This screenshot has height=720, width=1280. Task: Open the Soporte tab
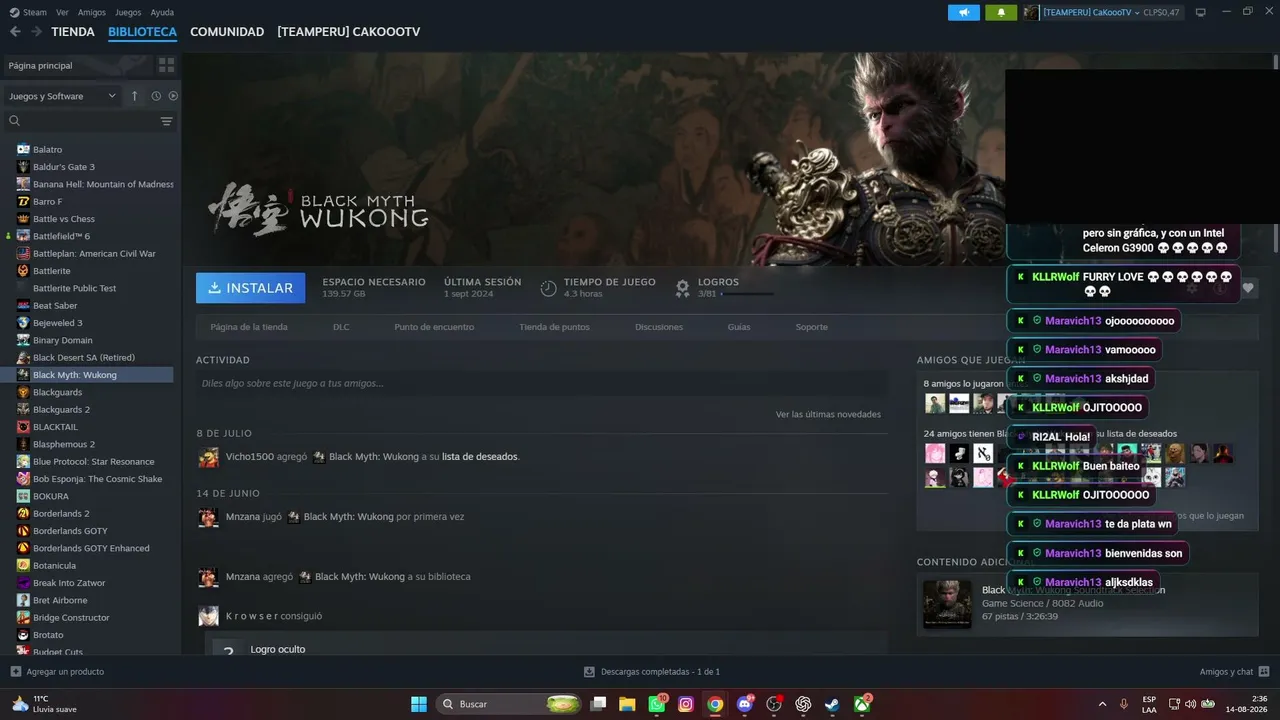tap(812, 327)
